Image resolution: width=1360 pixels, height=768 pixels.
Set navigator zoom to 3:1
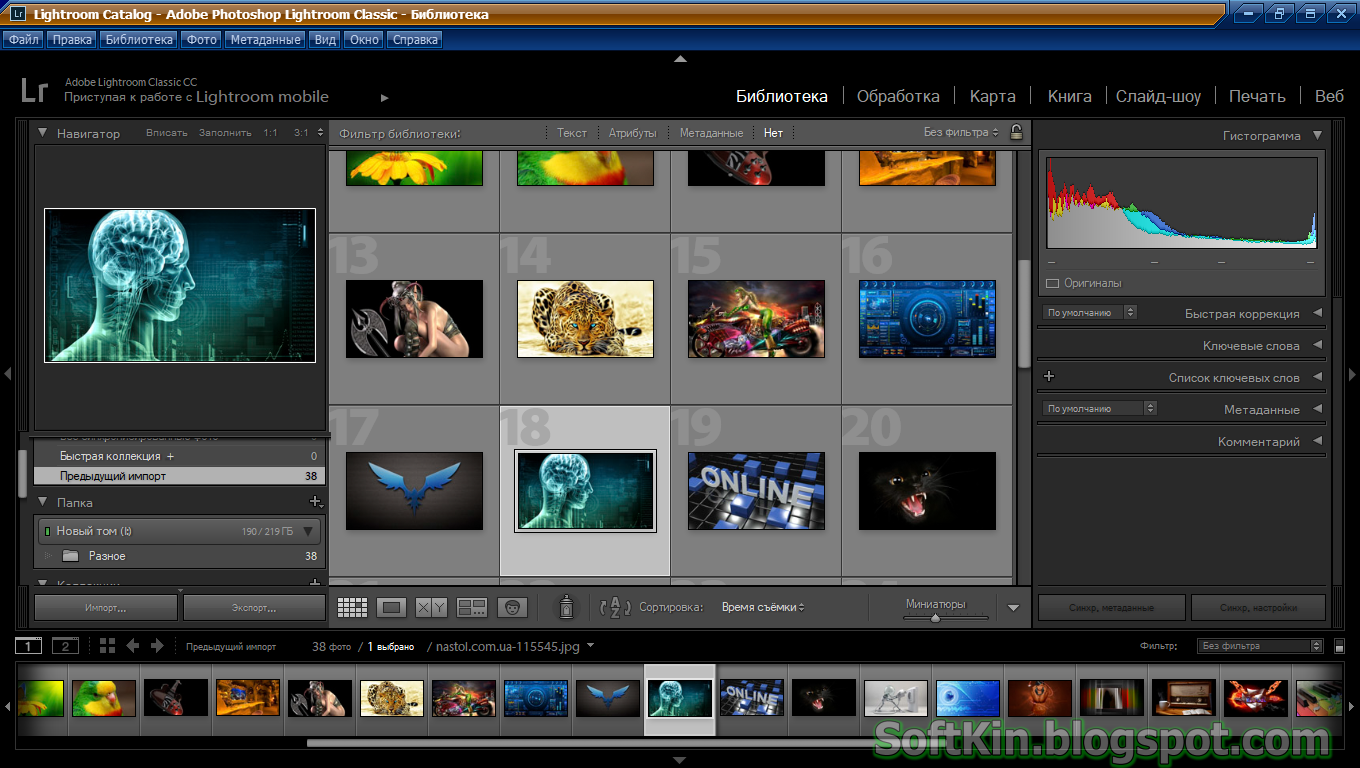click(x=301, y=133)
